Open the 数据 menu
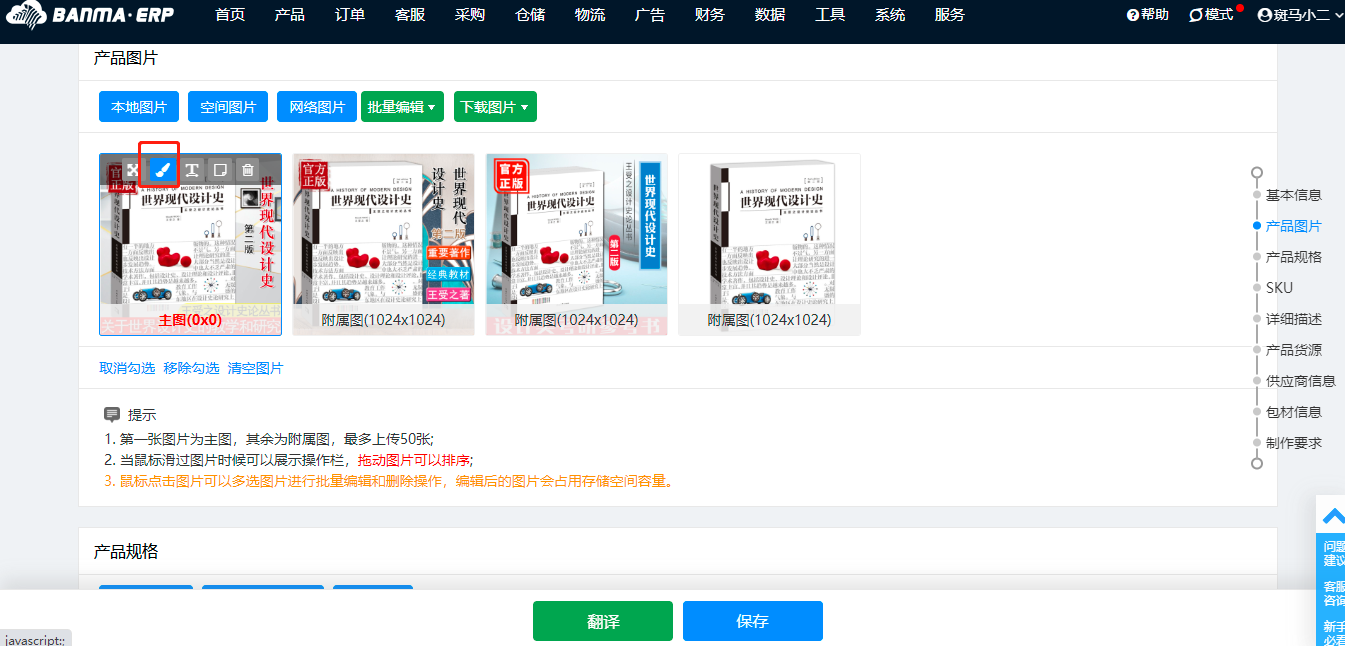1345x646 pixels. (770, 15)
